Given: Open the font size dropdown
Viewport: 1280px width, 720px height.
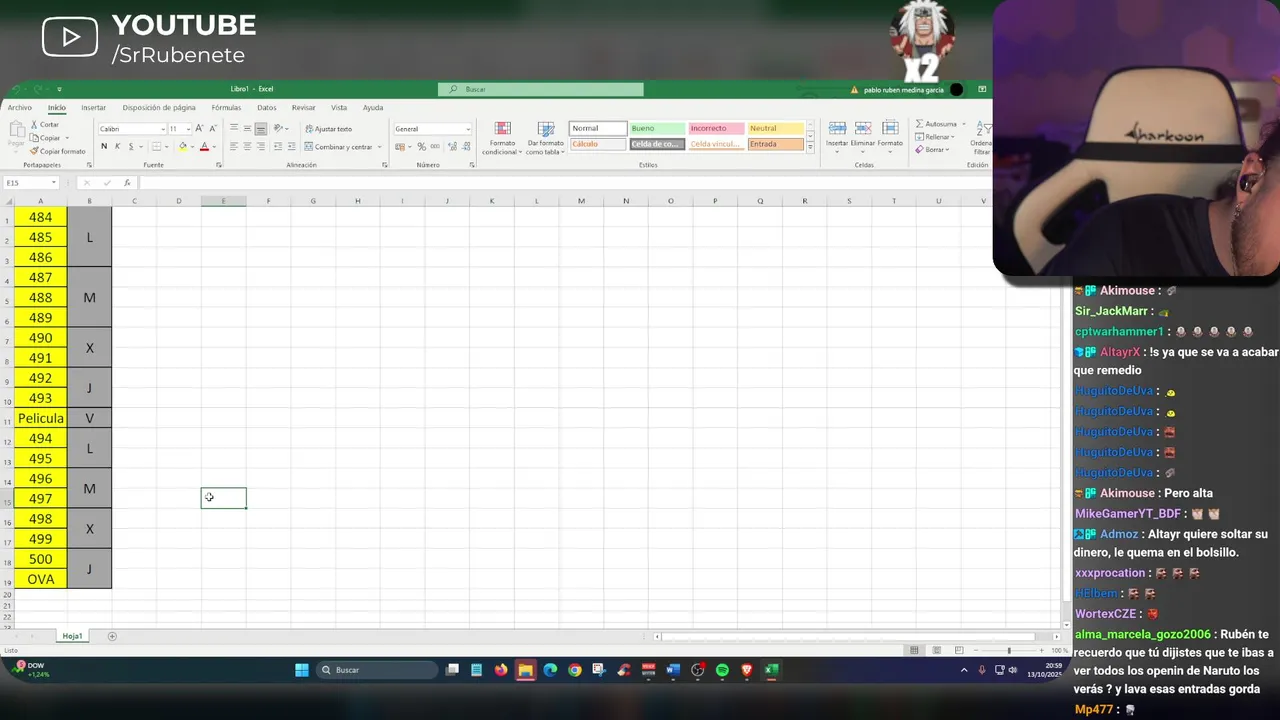Looking at the screenshot, I should (x=187, y=129).
